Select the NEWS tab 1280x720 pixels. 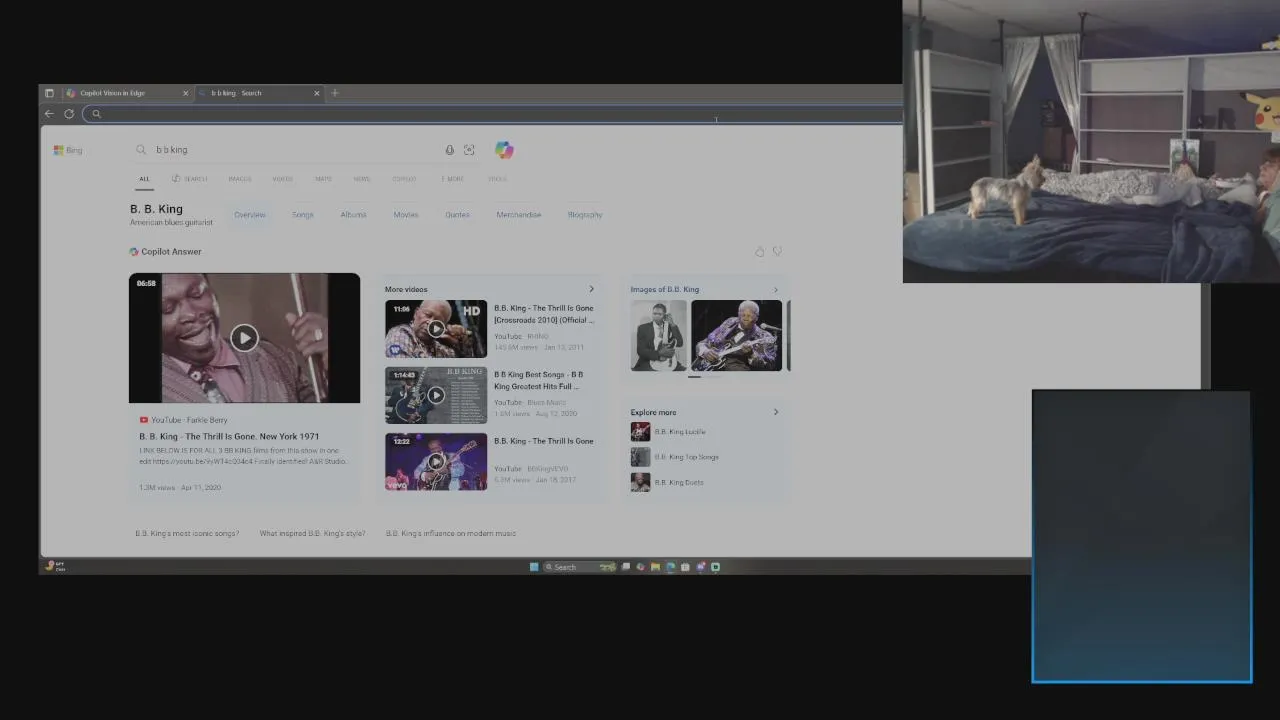point(362,179)
